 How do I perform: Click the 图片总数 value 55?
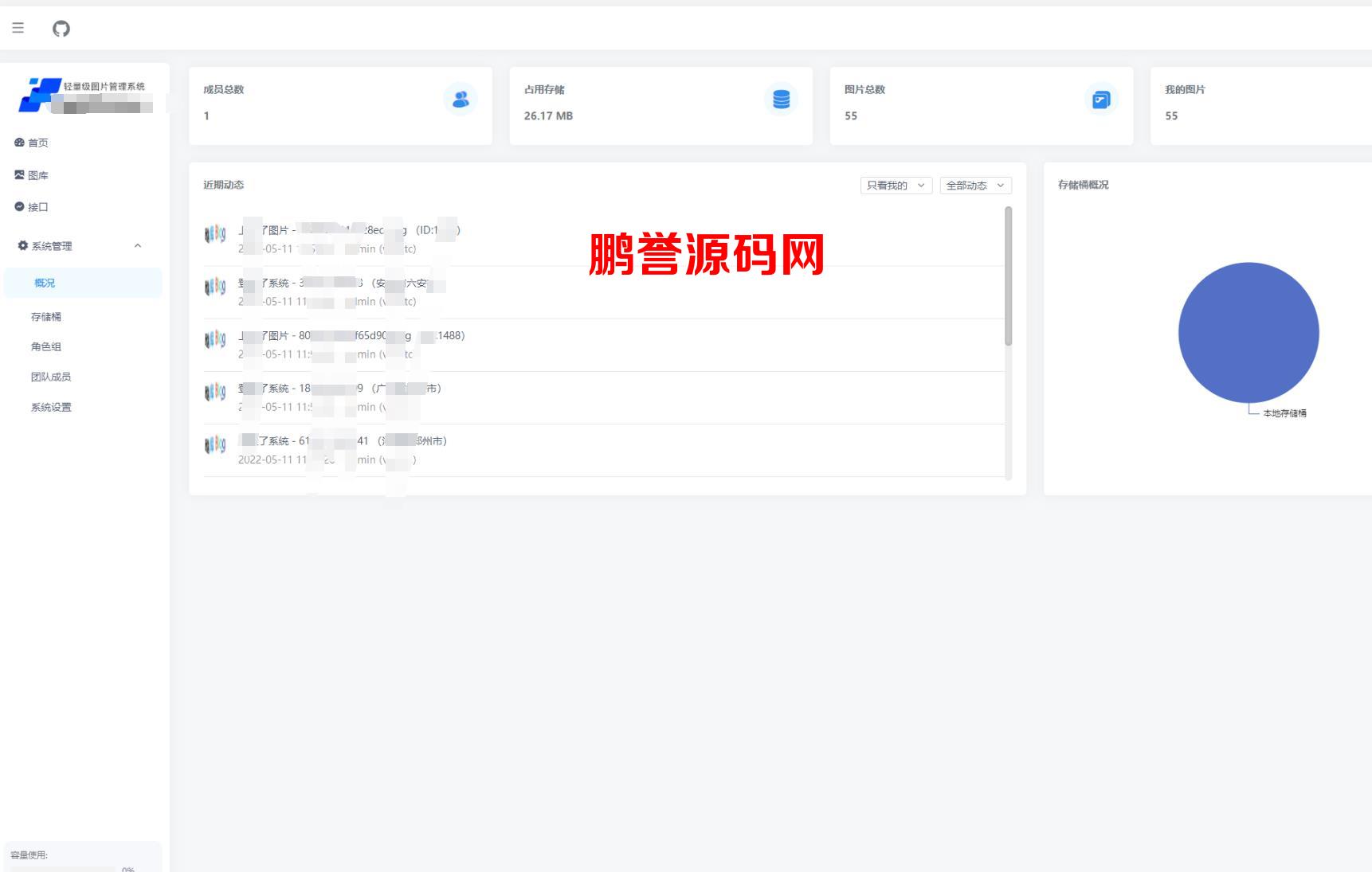851,116
